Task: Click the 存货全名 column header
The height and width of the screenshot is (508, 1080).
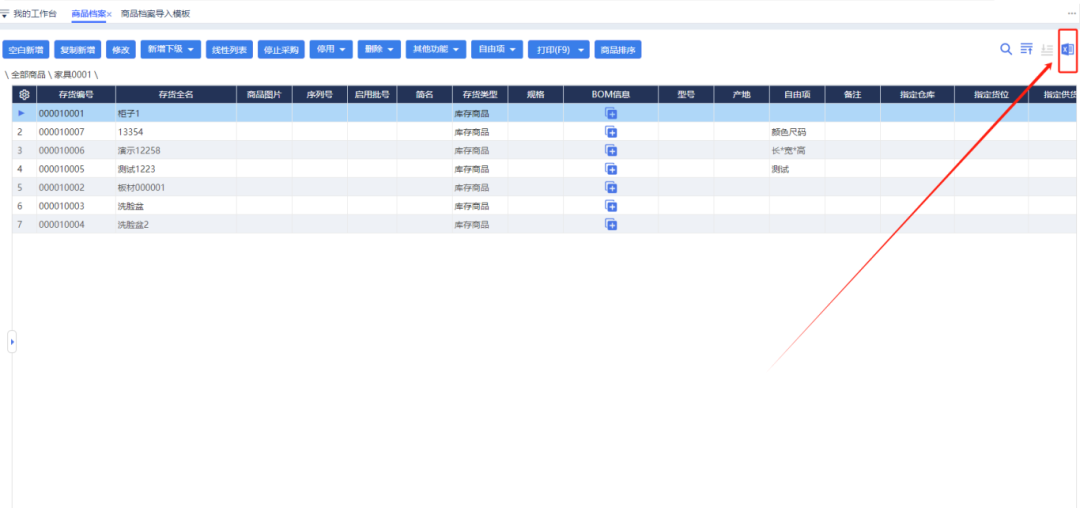Action: [x=176, y=94]
